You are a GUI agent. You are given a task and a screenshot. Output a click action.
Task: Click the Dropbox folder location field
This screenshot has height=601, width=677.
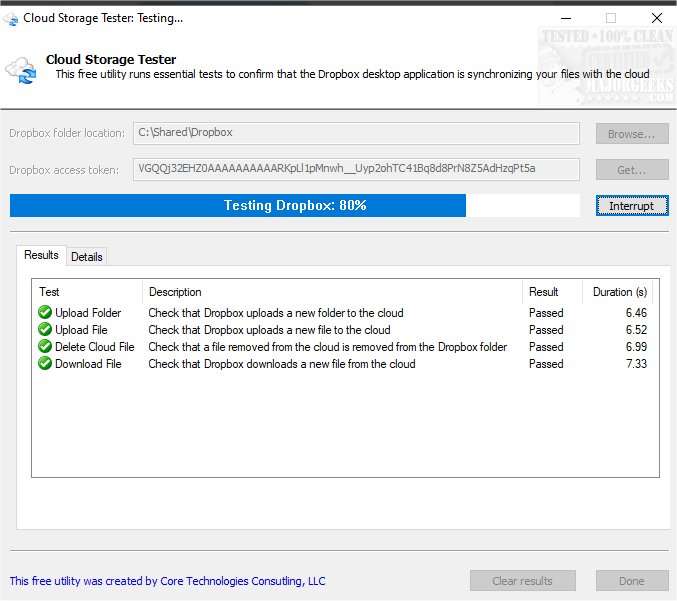356,133
